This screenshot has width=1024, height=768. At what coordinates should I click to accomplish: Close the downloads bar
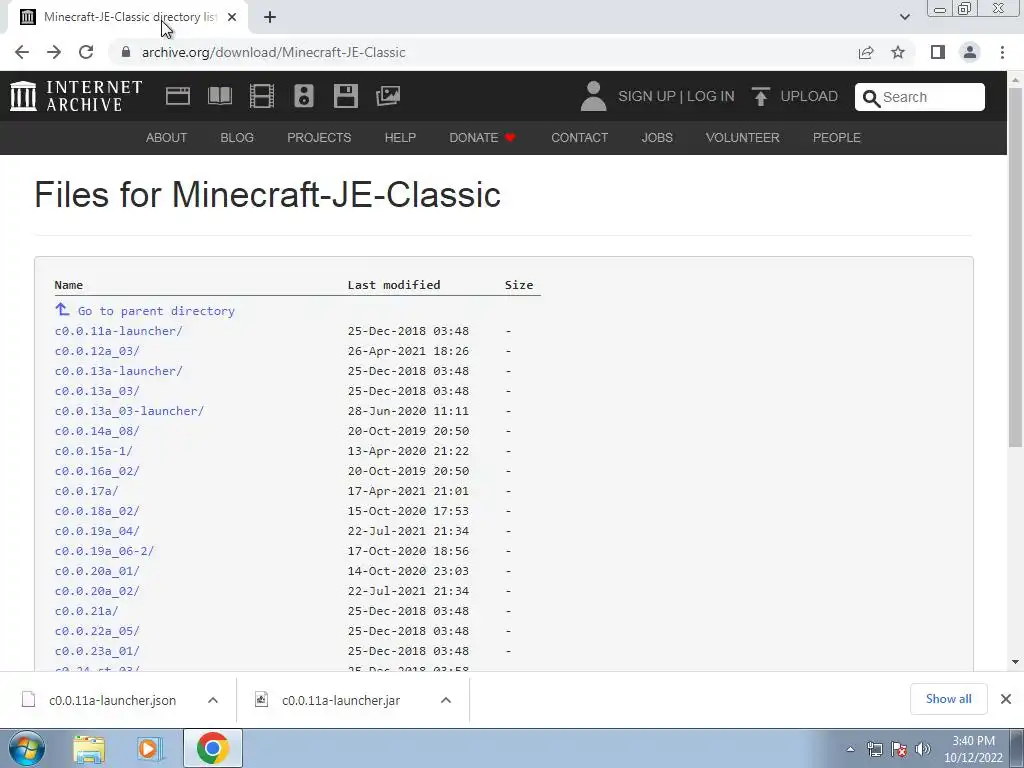tap(1006, 699)
